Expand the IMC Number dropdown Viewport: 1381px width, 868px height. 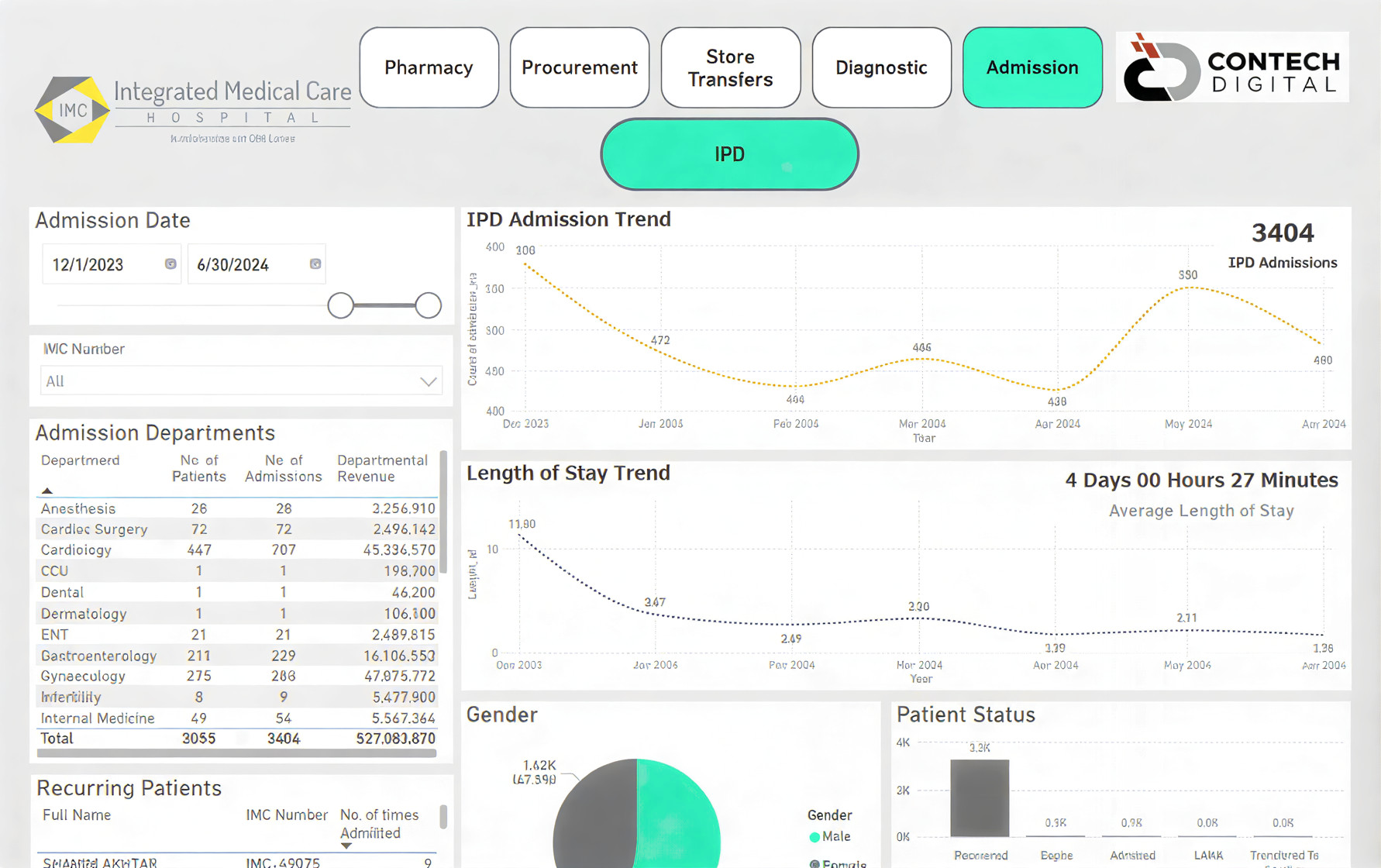point(428,381)
